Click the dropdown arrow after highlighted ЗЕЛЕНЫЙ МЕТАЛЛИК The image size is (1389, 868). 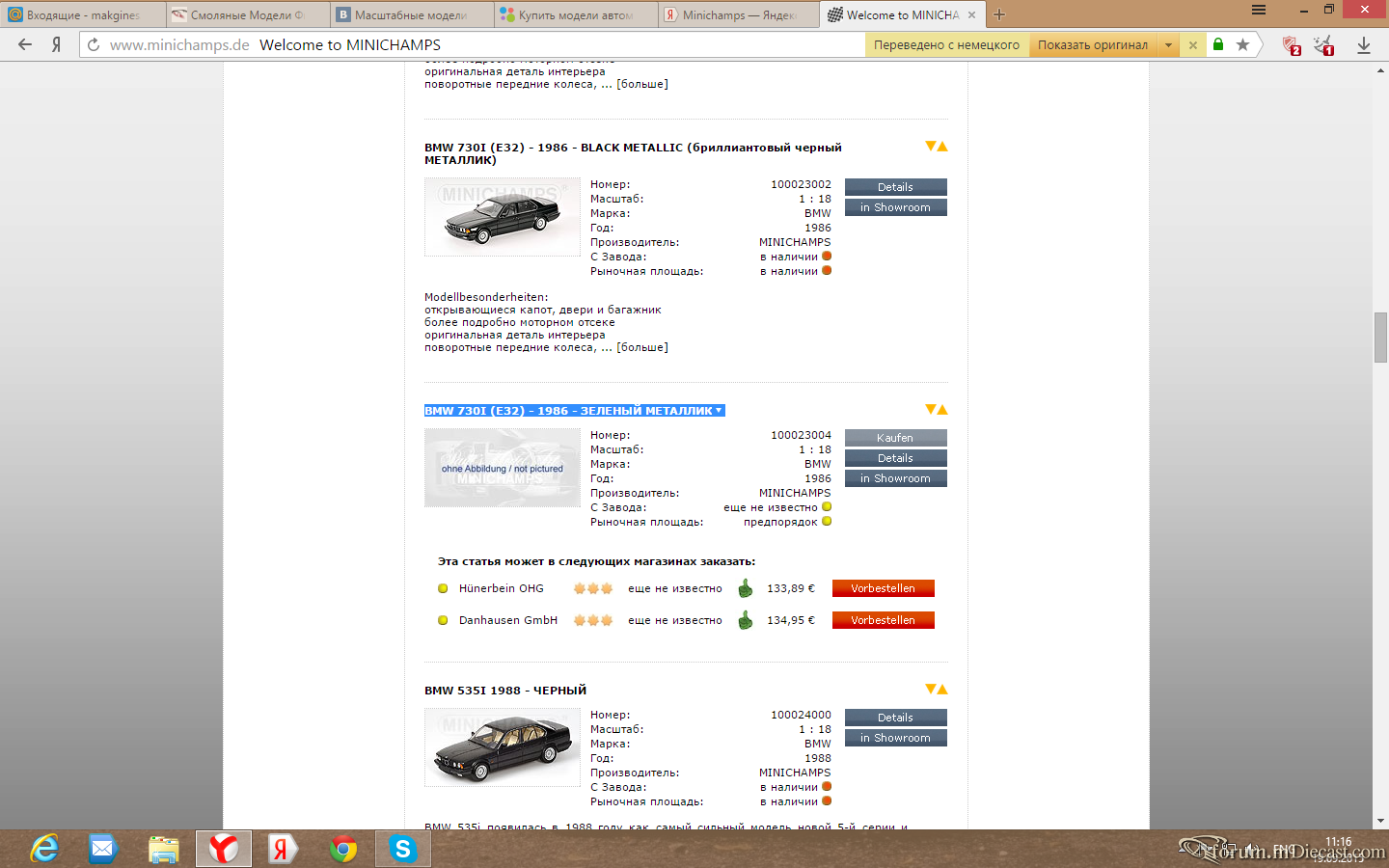719,411
